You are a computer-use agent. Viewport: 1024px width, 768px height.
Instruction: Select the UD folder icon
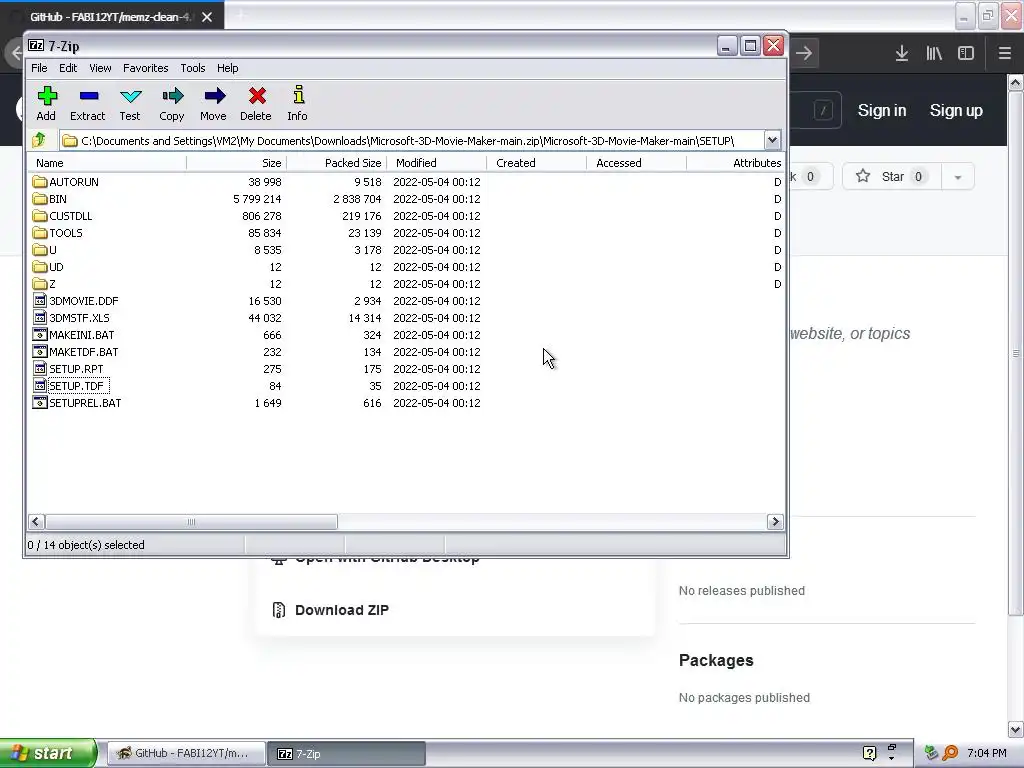point(40,266)
